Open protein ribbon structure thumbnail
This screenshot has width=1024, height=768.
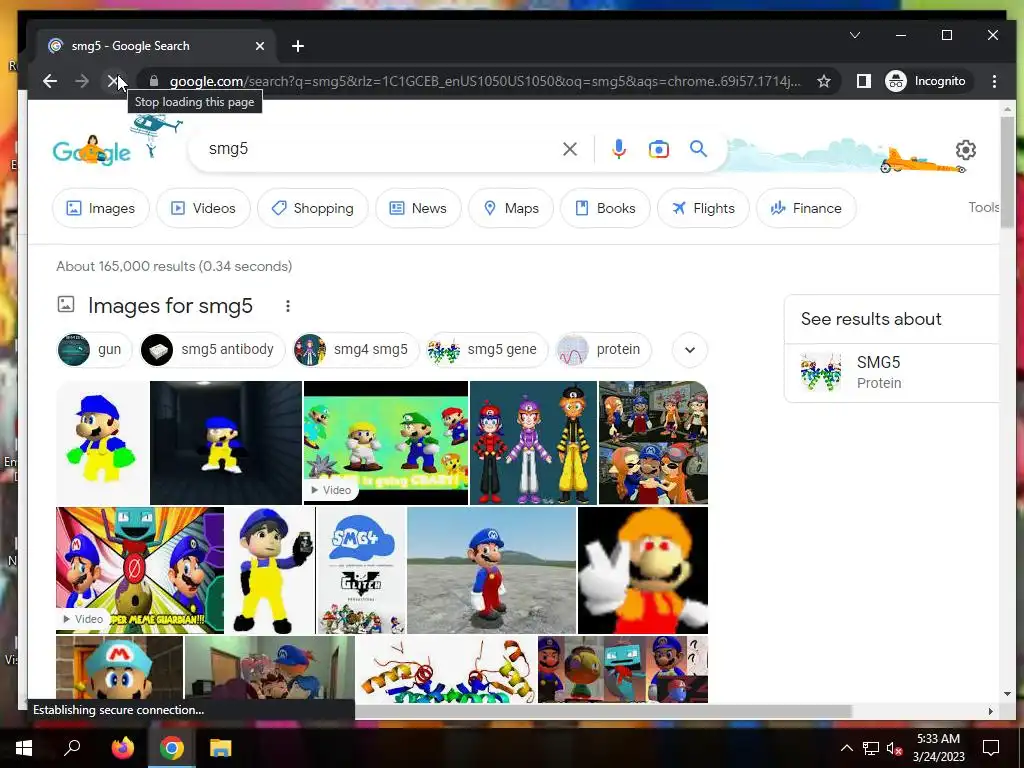[446, 669]
